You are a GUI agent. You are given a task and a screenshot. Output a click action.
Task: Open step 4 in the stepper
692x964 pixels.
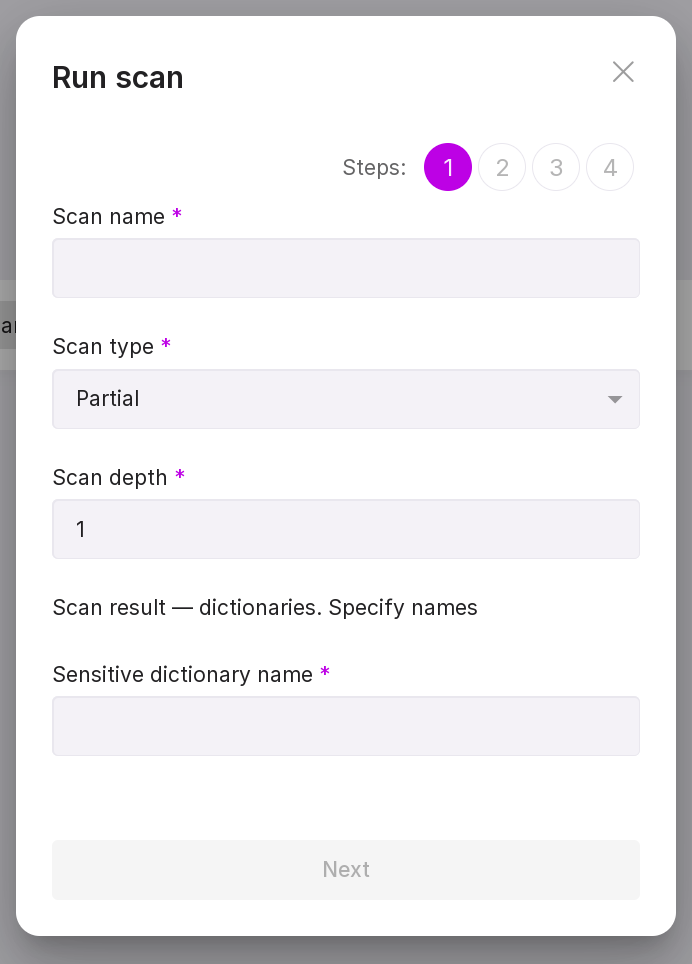[x=610, y=167]
